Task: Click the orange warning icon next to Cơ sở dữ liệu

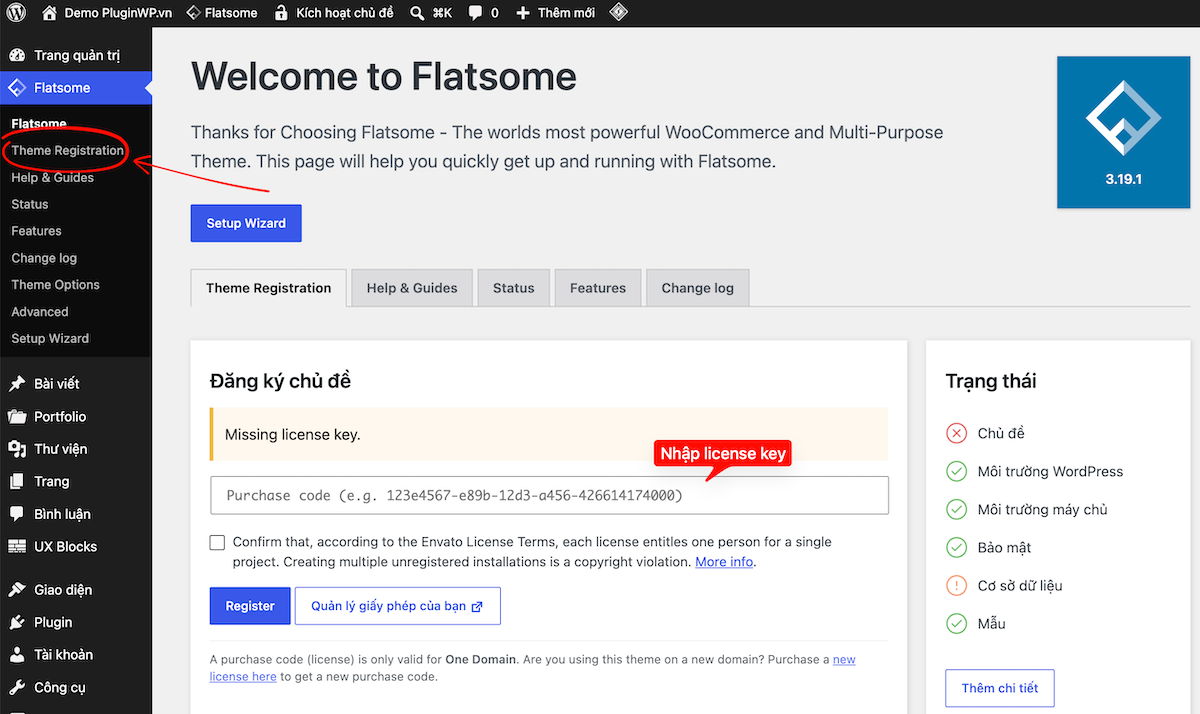Action: coord(957,585)
